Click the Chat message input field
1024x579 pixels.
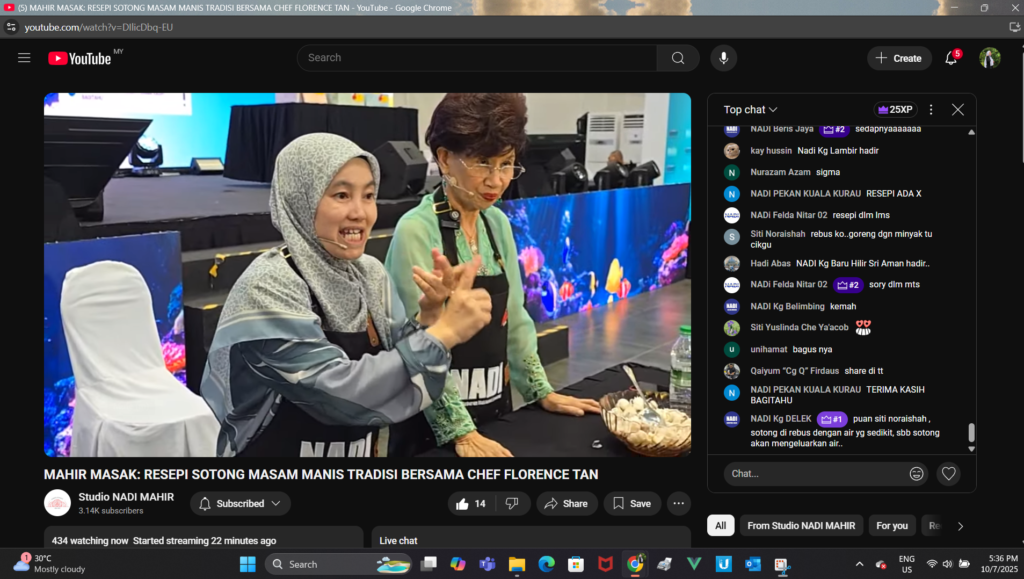tap(810, 473)
